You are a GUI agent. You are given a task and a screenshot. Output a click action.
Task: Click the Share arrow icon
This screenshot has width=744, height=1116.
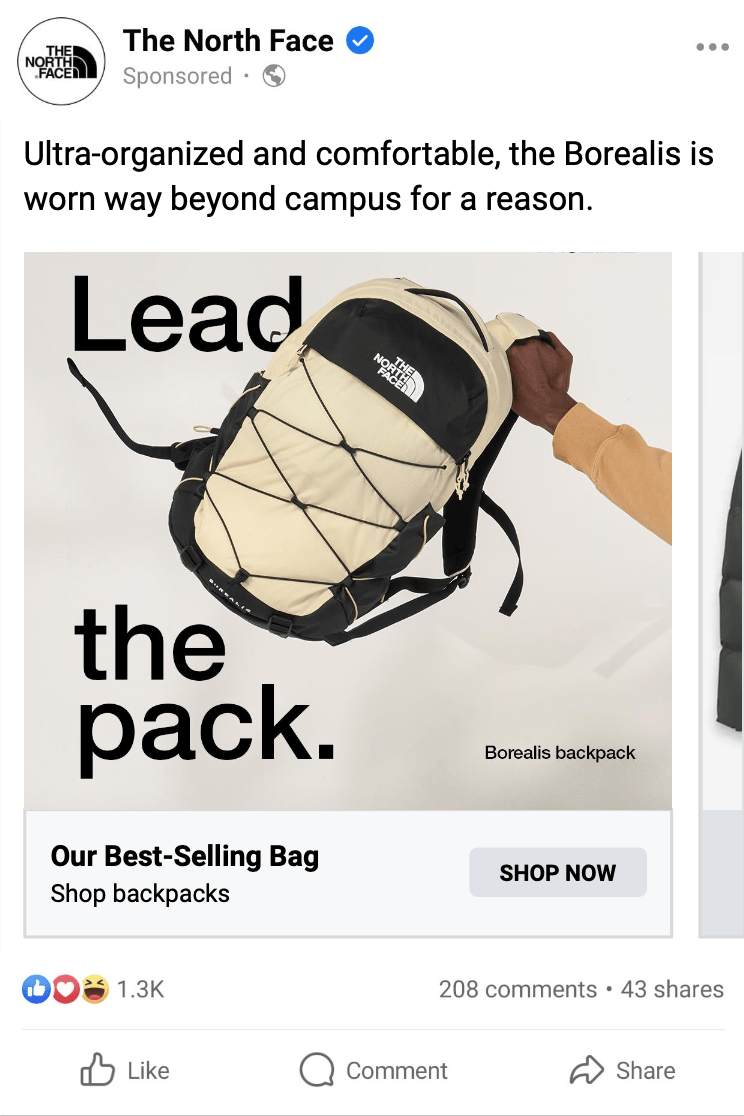click(587, 1070)
